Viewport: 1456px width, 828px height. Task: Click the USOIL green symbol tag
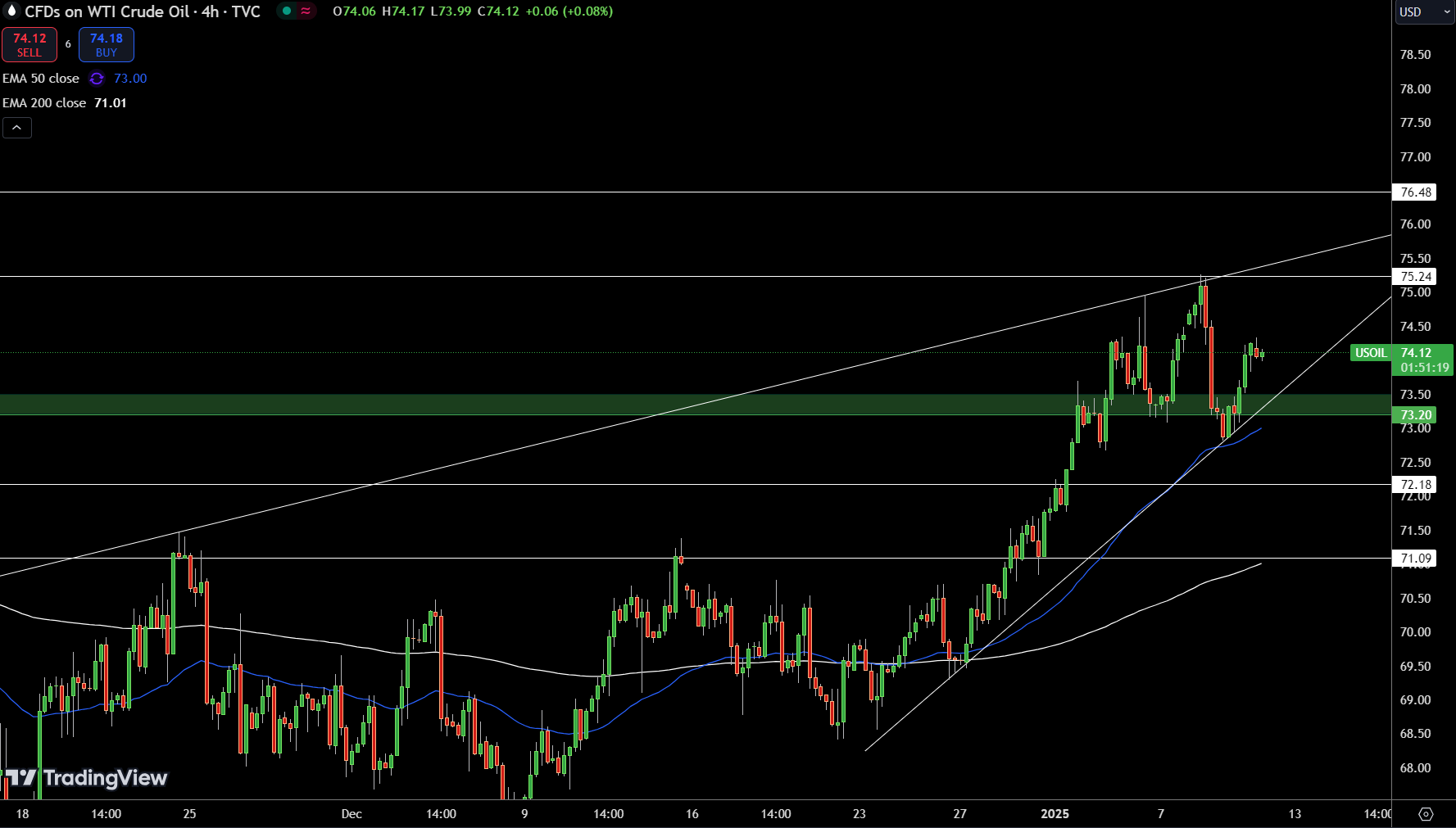[1371, 353]
